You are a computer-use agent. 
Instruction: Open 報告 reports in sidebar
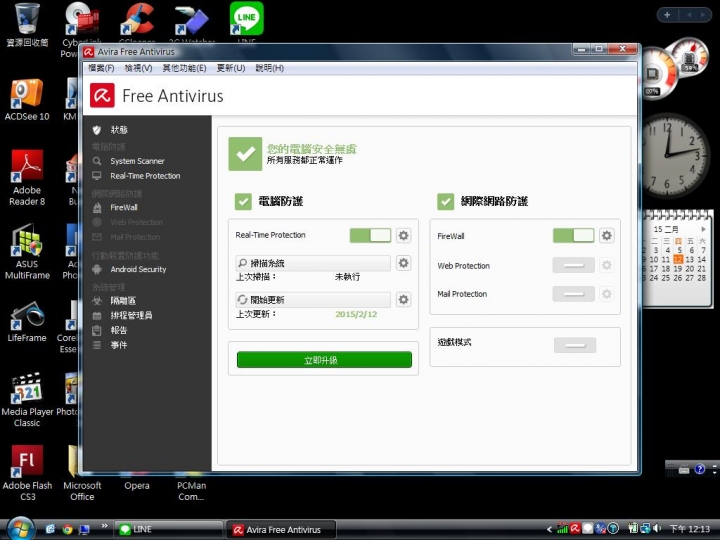coord(118,330)
